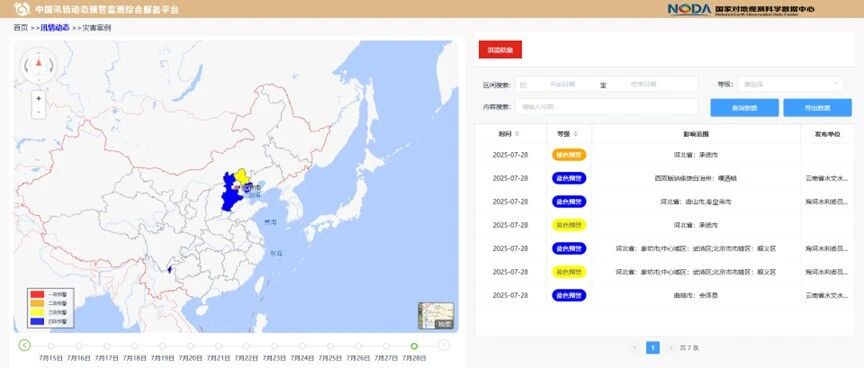Click the start date field
The width and height of the screenshot is (864, 368).
(x=562, y=84)
